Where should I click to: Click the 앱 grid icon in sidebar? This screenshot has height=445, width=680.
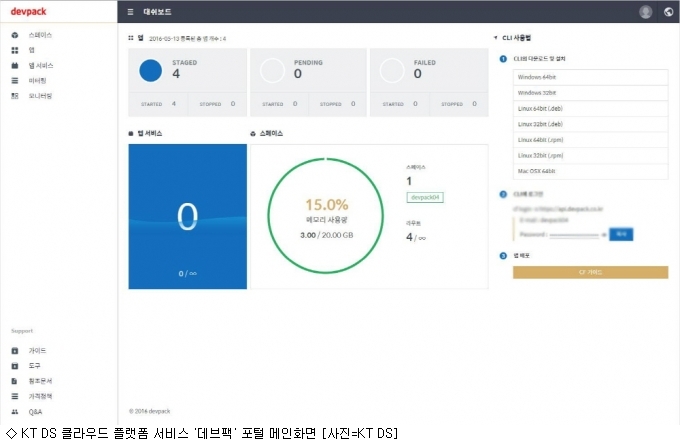(15, 50)
